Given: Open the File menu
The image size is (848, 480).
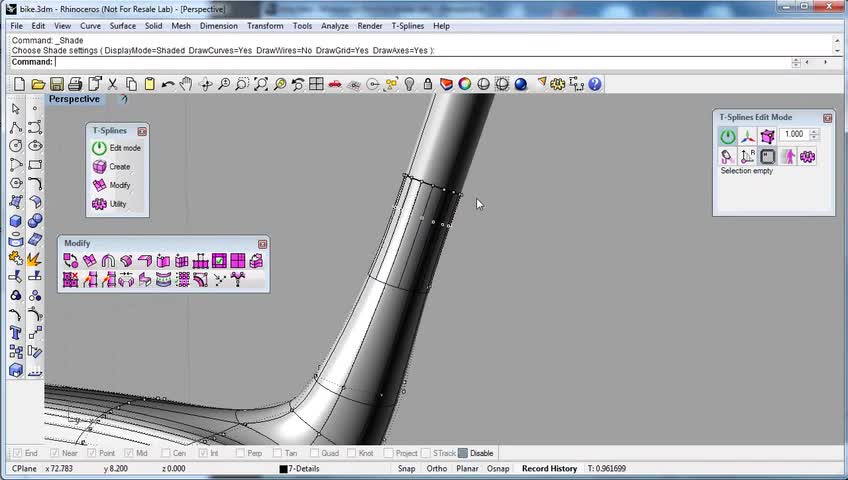Looking at the screenshot, I should point(16,26).
